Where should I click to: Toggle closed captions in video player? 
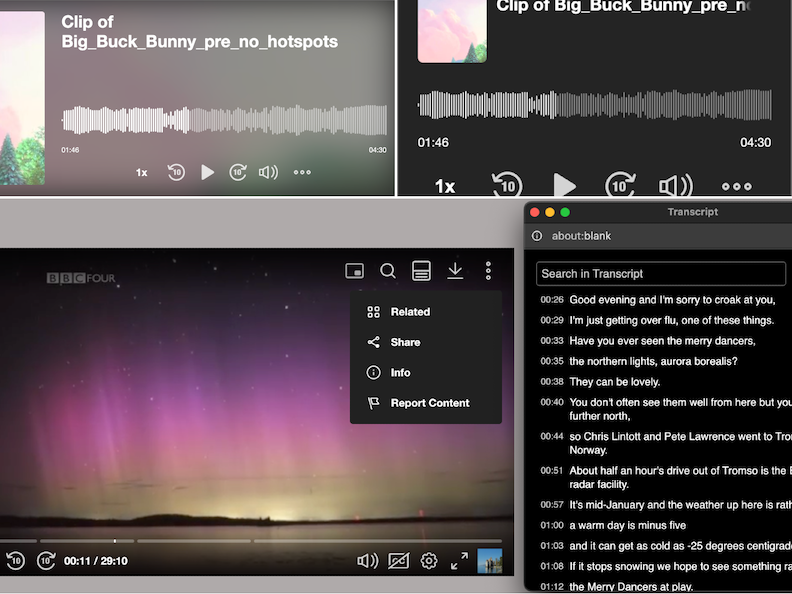pos(399,561)
